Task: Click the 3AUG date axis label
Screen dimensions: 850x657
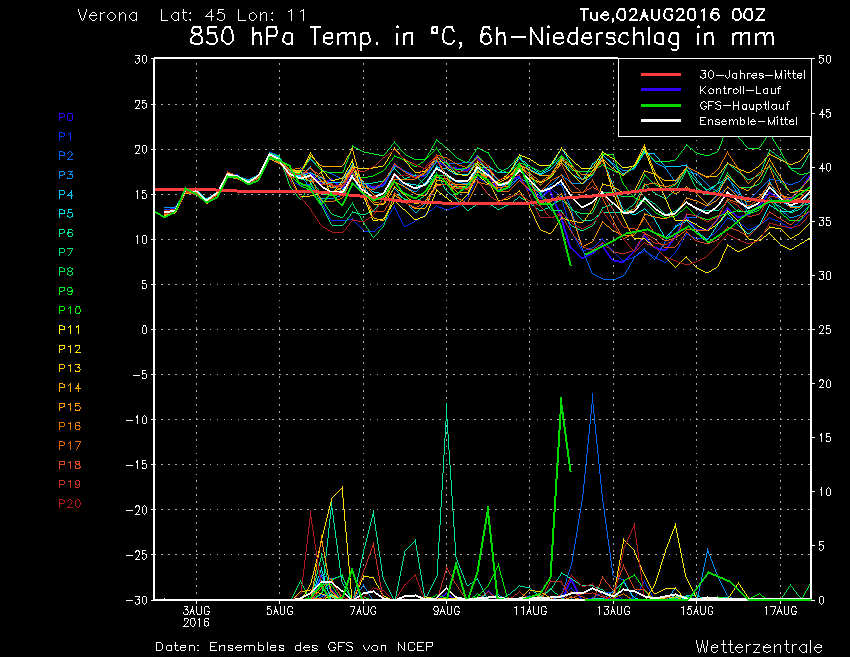Action: click(x=196, y=611)
